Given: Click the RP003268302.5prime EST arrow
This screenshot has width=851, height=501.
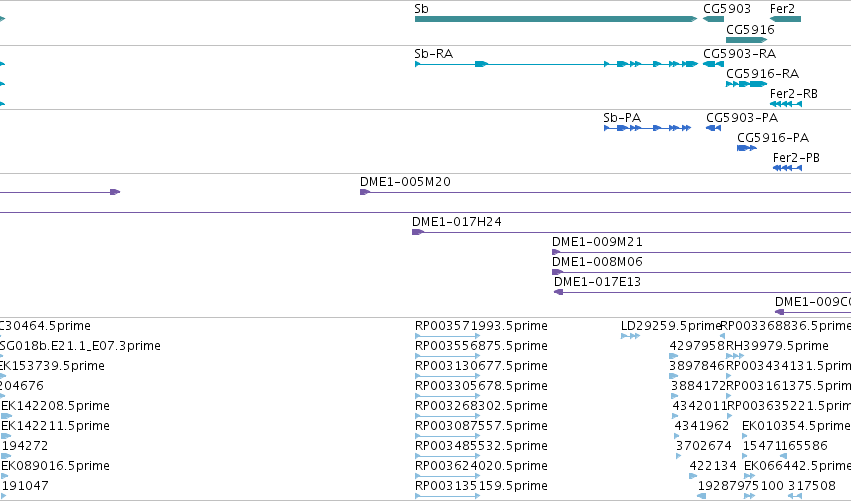Looking at the screenshot, I should [x=447, y=416].
